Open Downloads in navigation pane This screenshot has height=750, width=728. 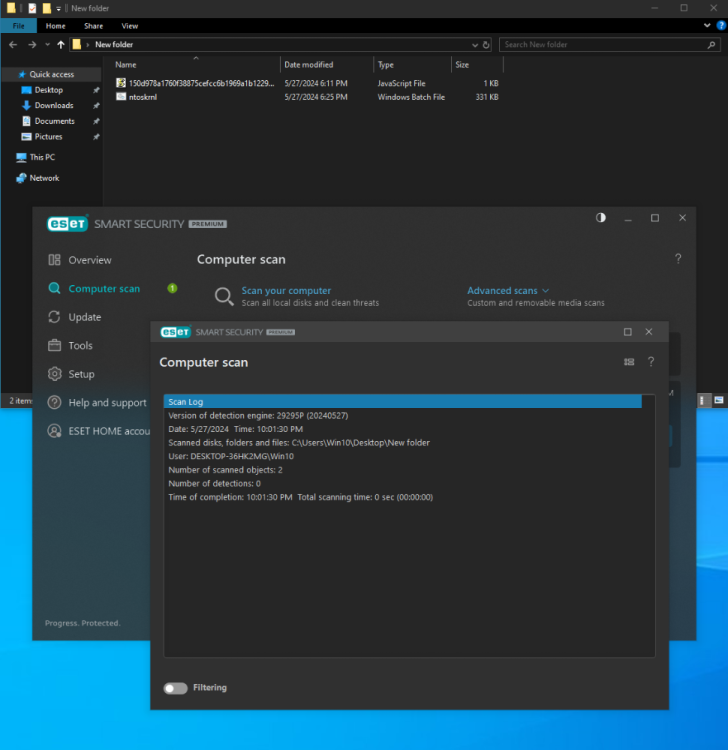(x=54, y=105)
